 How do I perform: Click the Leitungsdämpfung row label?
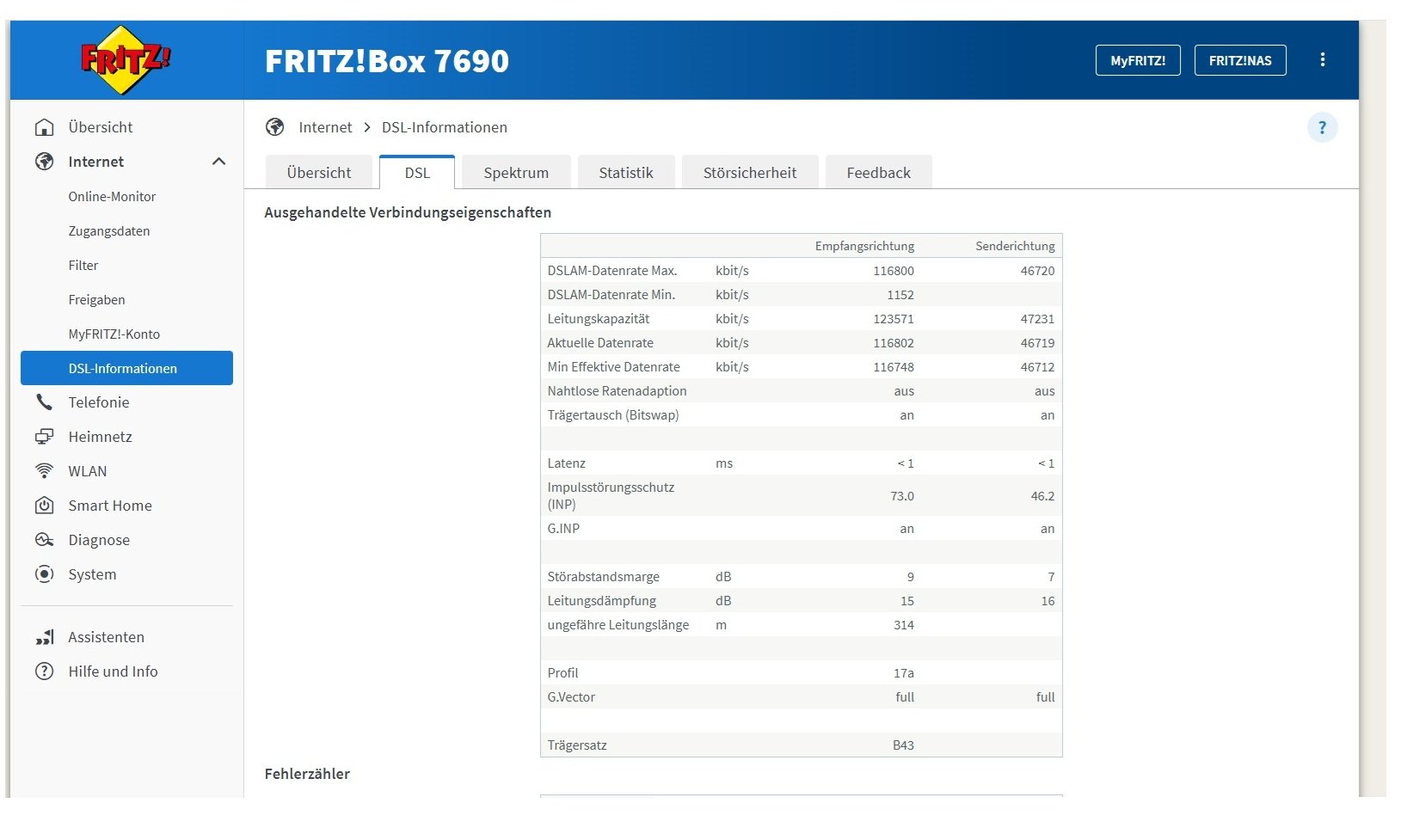click(x=601, y=600)
